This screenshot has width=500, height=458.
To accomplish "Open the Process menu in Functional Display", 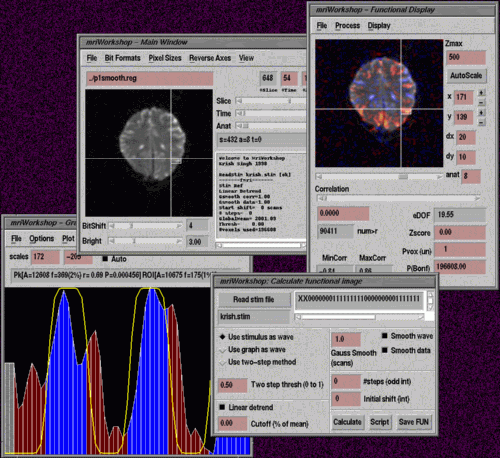I will (x=347, y=26).
